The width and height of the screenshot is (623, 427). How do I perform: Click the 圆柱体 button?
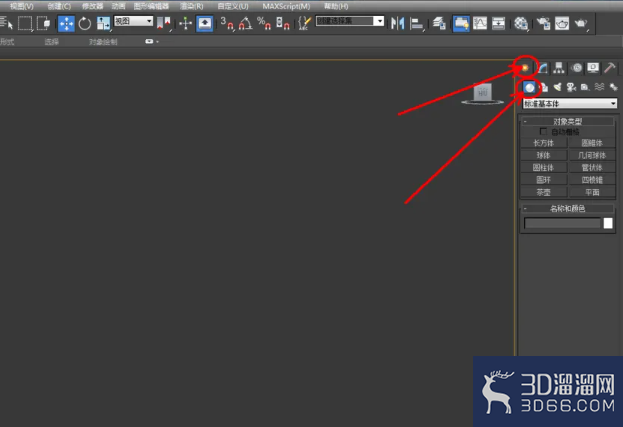pos(544,168)
